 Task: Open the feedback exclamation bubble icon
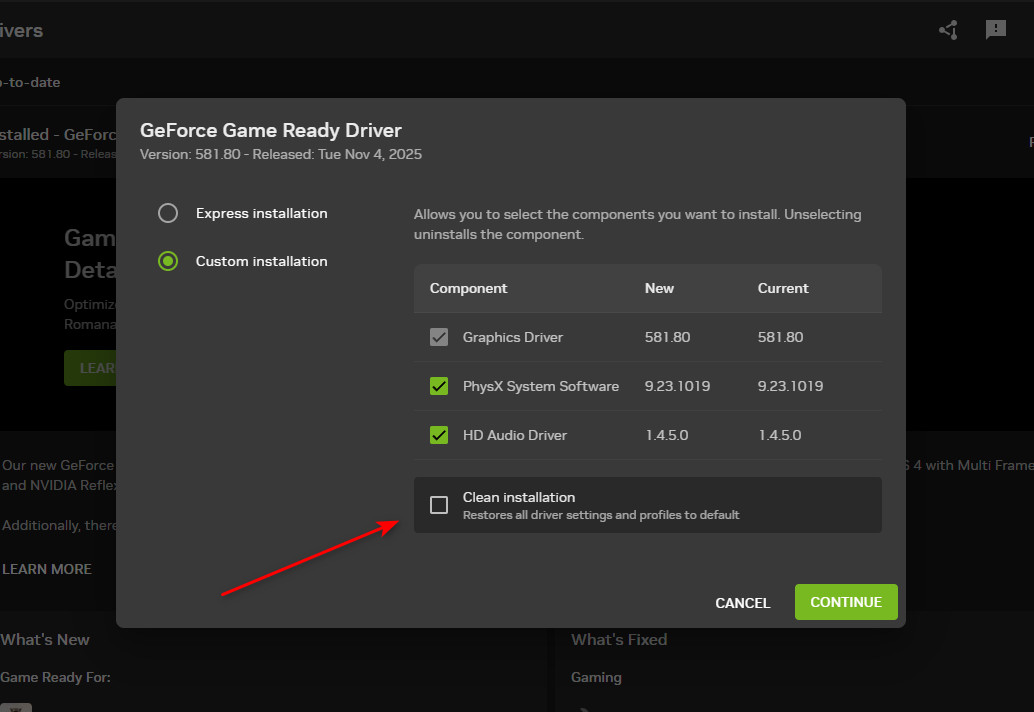pos(995,30)
